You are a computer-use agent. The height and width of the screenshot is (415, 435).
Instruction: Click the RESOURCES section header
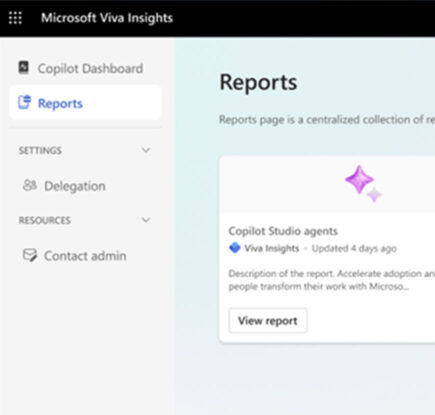pyautogui.click(x=45, y=220)
